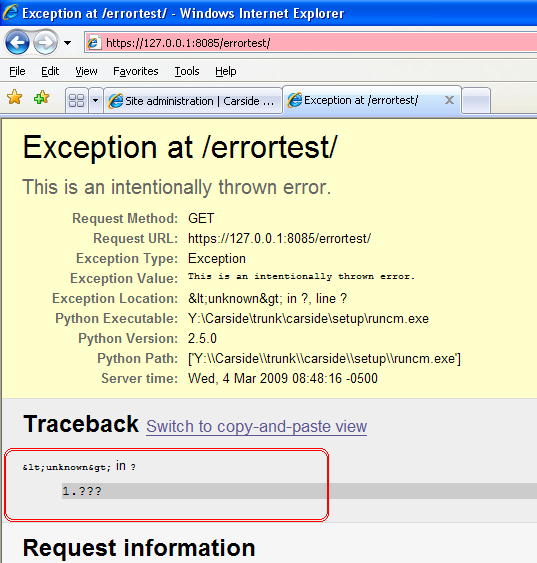Screen dimensions: 537x563
Task: Click the Request Method value GET
Action: 201,218
